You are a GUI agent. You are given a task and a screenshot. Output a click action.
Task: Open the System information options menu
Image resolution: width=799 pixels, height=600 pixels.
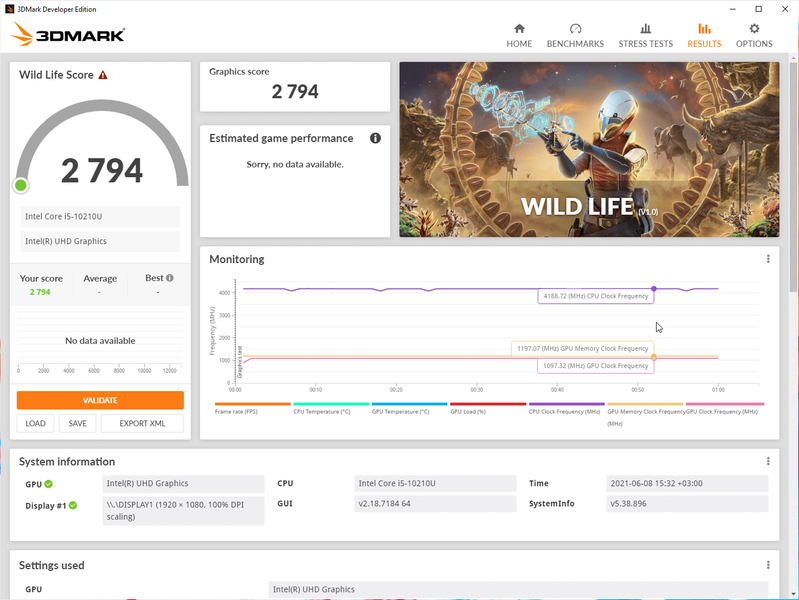(768, 461)
